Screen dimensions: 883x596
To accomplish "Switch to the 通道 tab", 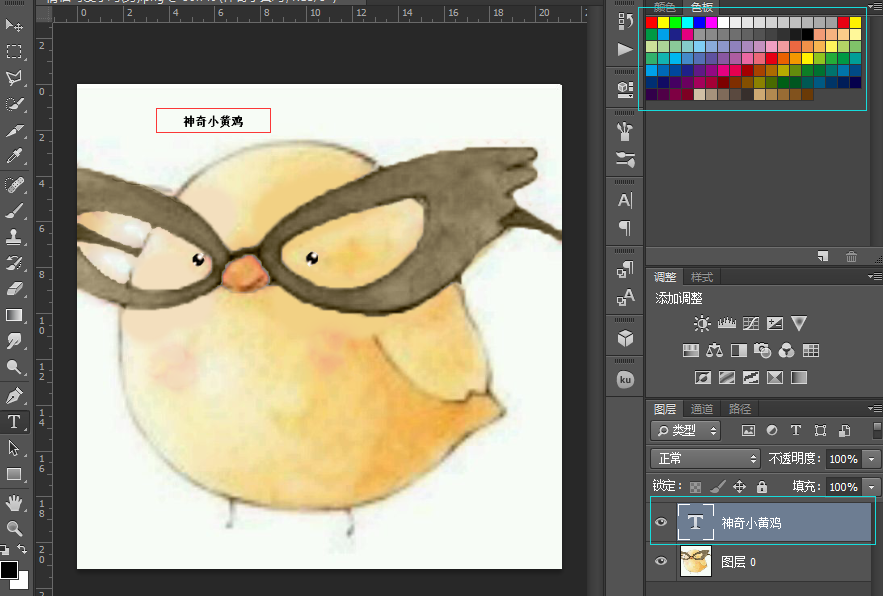I will [x=702, y=409].
